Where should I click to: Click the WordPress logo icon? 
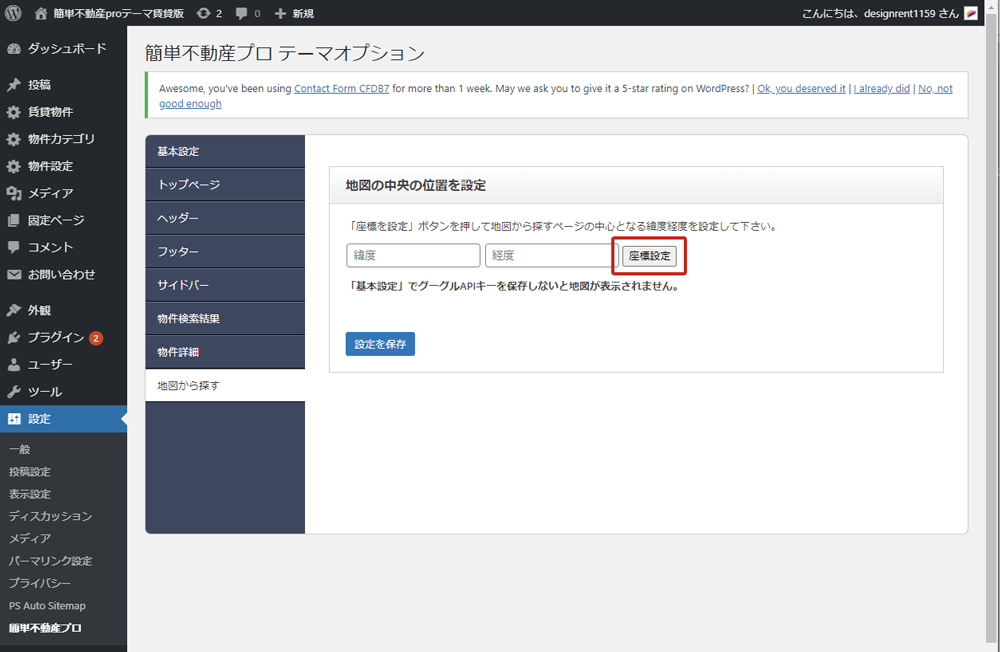(x=13, y=13)
